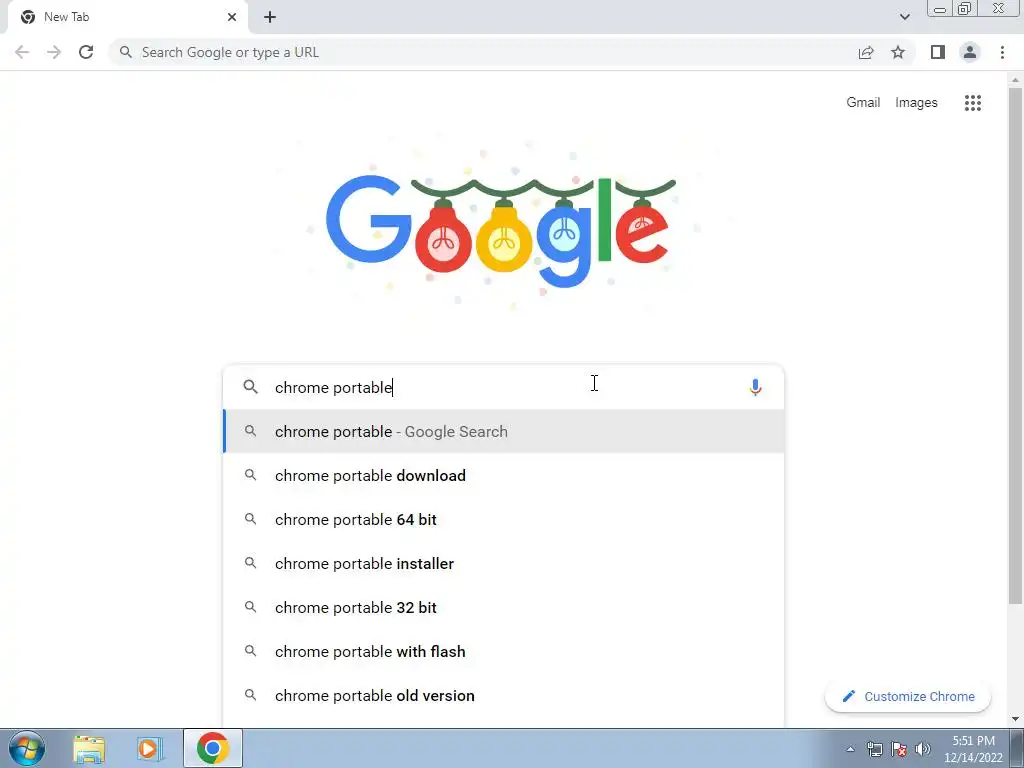Open the Windows Start menu

27,748
